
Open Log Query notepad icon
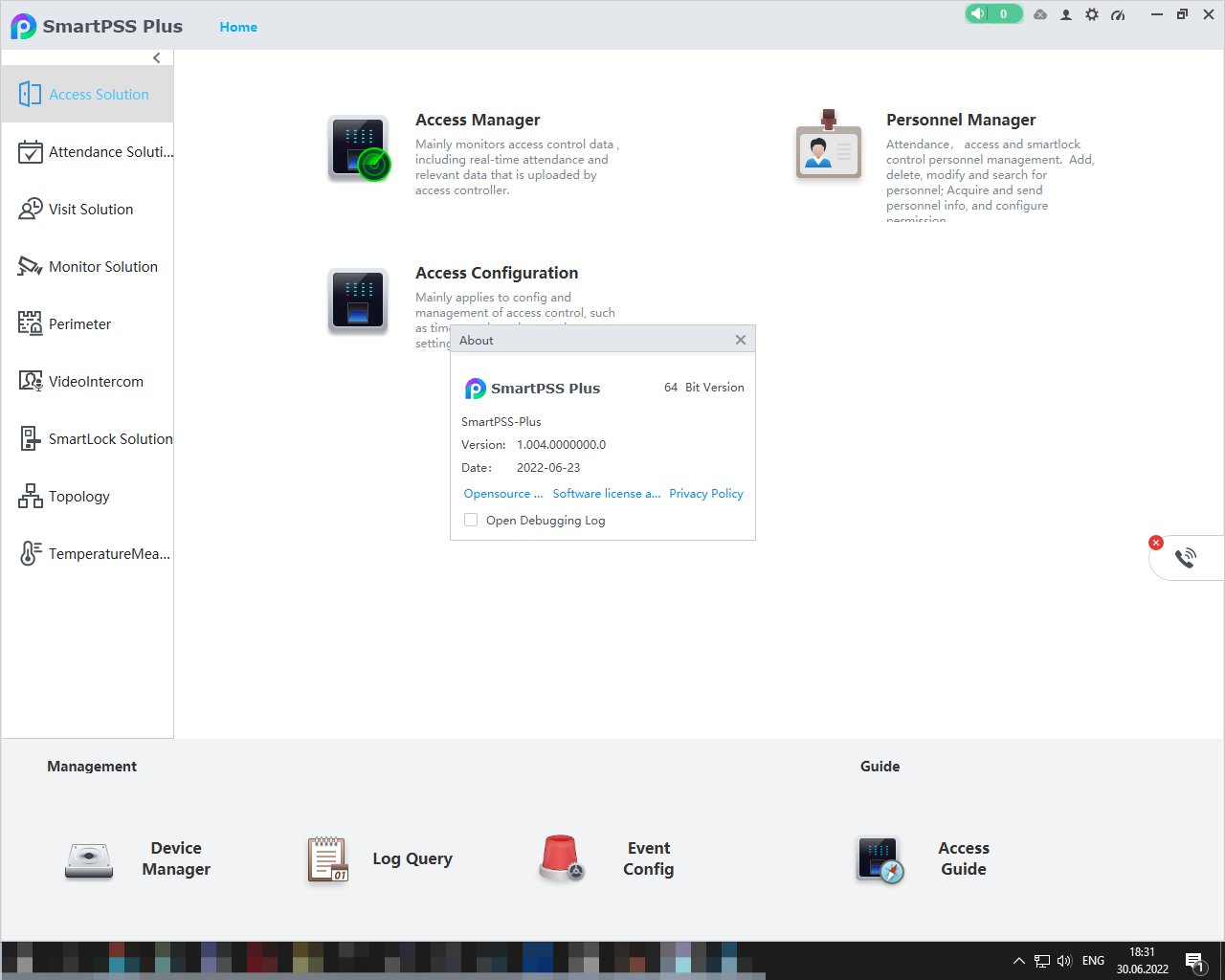tap(328, 858)
